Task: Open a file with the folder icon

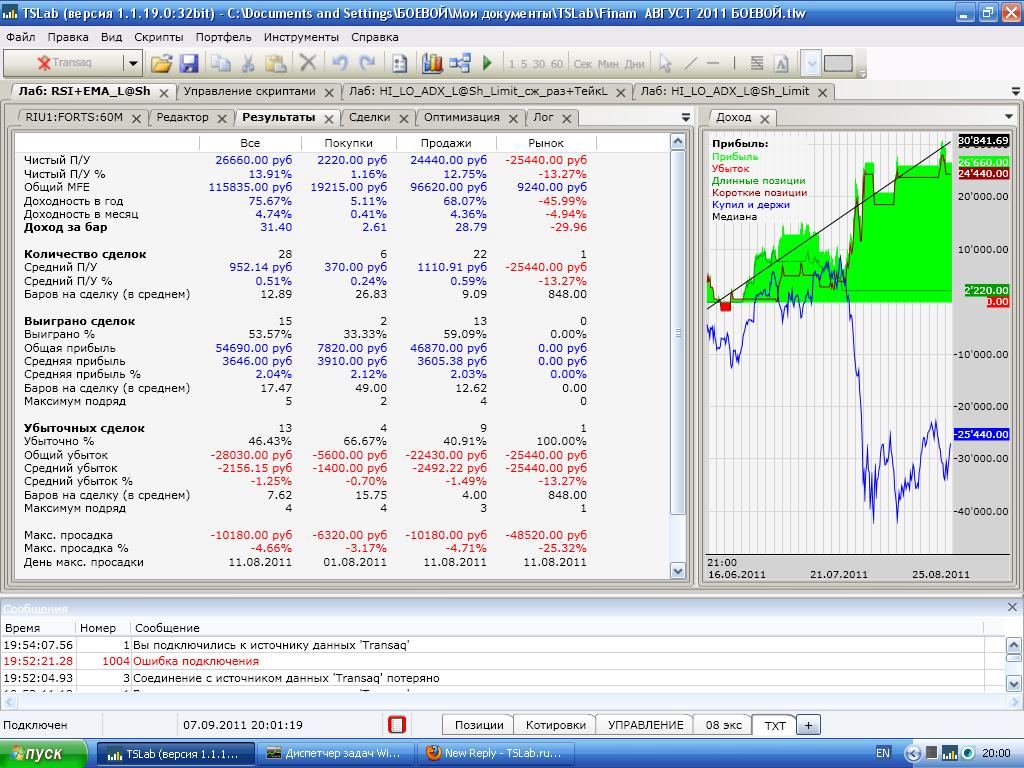Action: 161,63
